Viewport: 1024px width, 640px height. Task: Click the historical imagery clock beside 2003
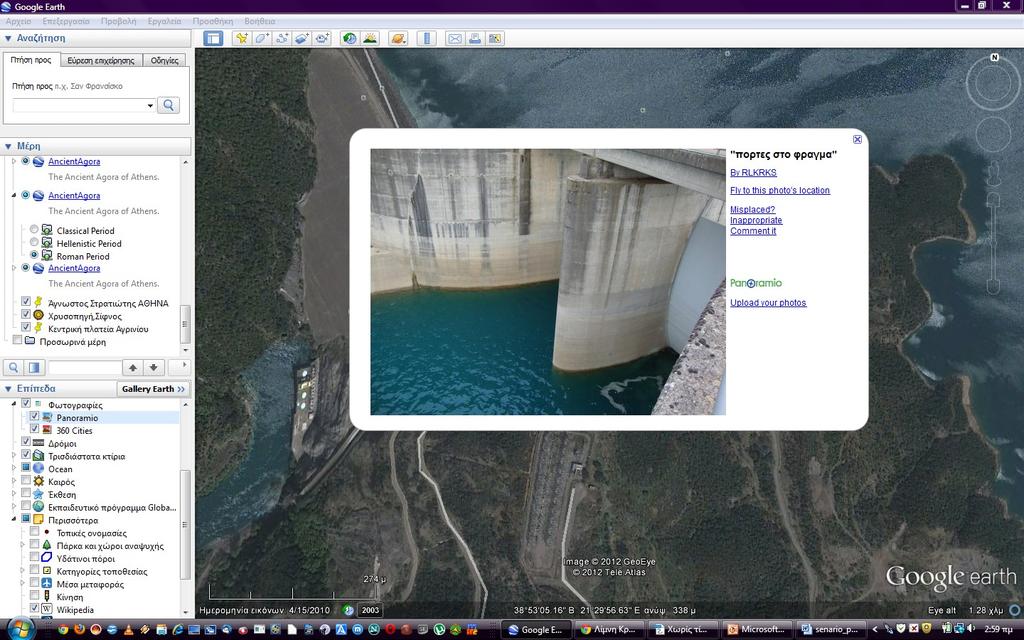coord(349,610)
